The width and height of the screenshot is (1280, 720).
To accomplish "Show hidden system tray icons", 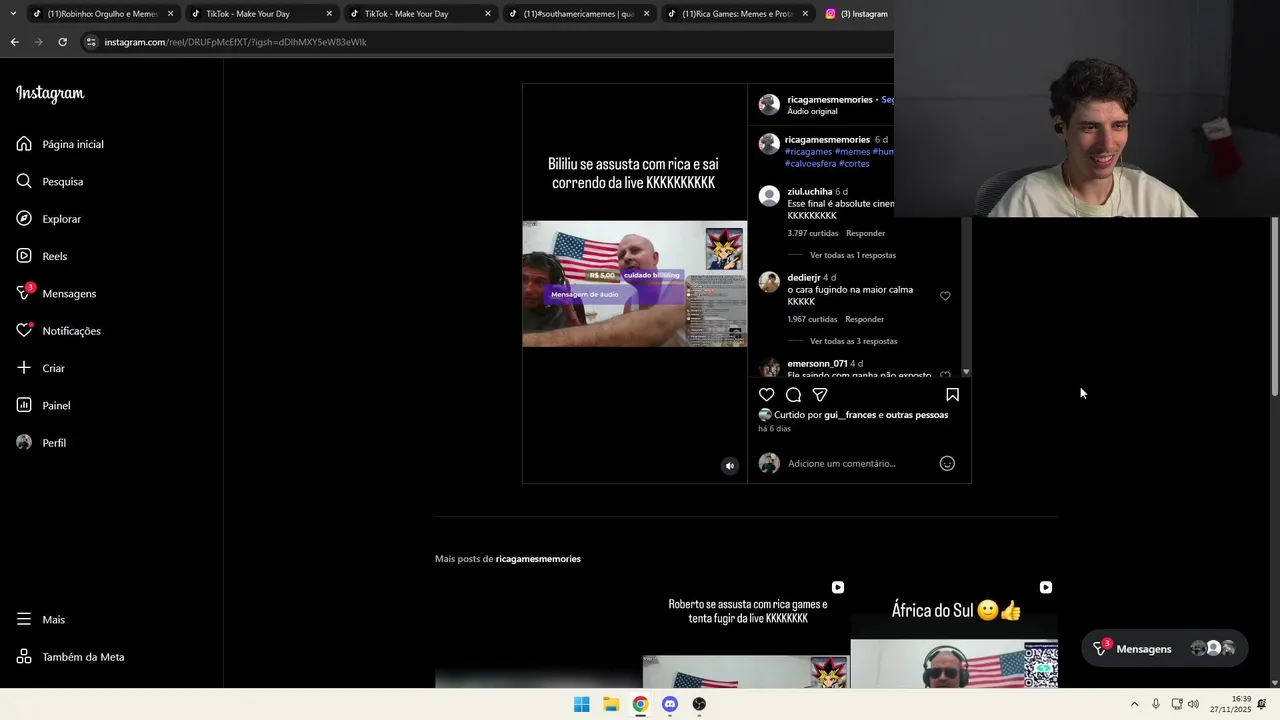I will [x=1134, y=704].
